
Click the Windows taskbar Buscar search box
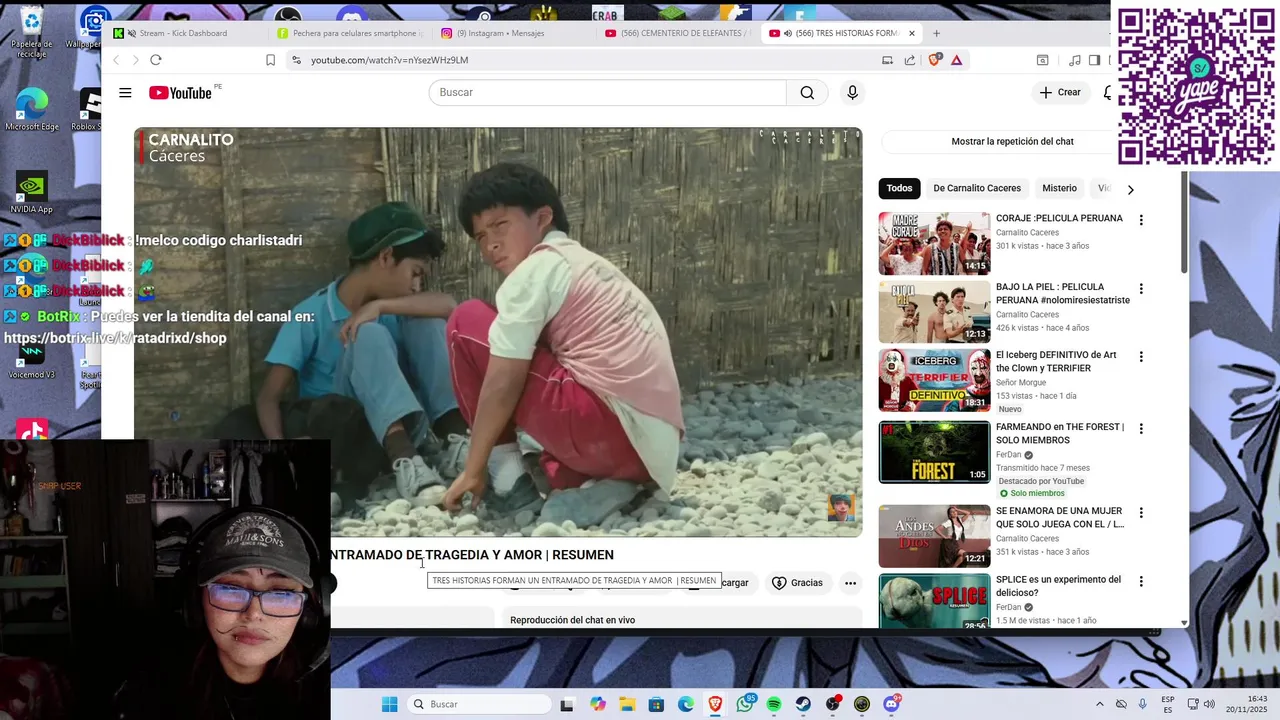pyautogui.click(x=481, y=704)
